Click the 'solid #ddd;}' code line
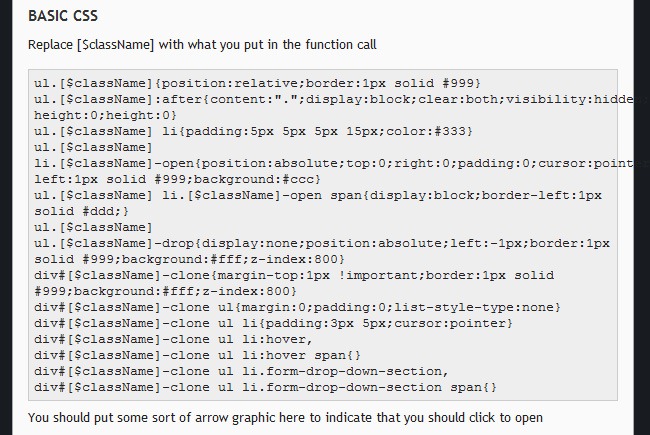The width and height of the screenshot is (650, 435). coord(81,211)
